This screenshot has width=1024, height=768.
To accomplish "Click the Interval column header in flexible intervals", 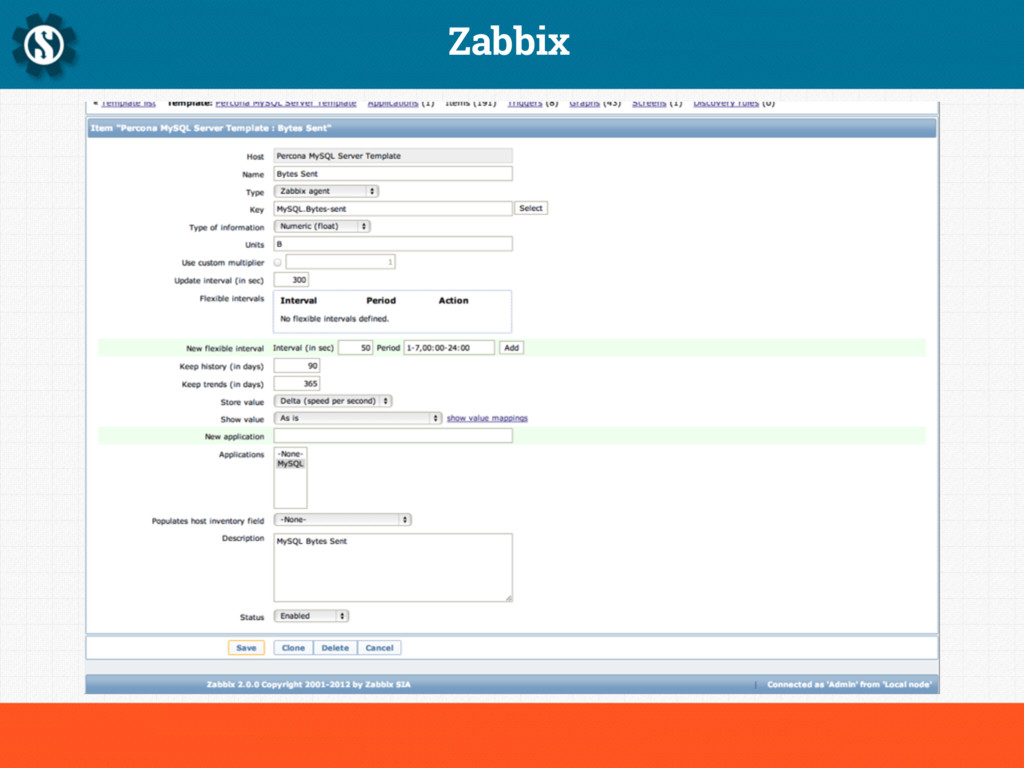I will (x=298, y=300).
